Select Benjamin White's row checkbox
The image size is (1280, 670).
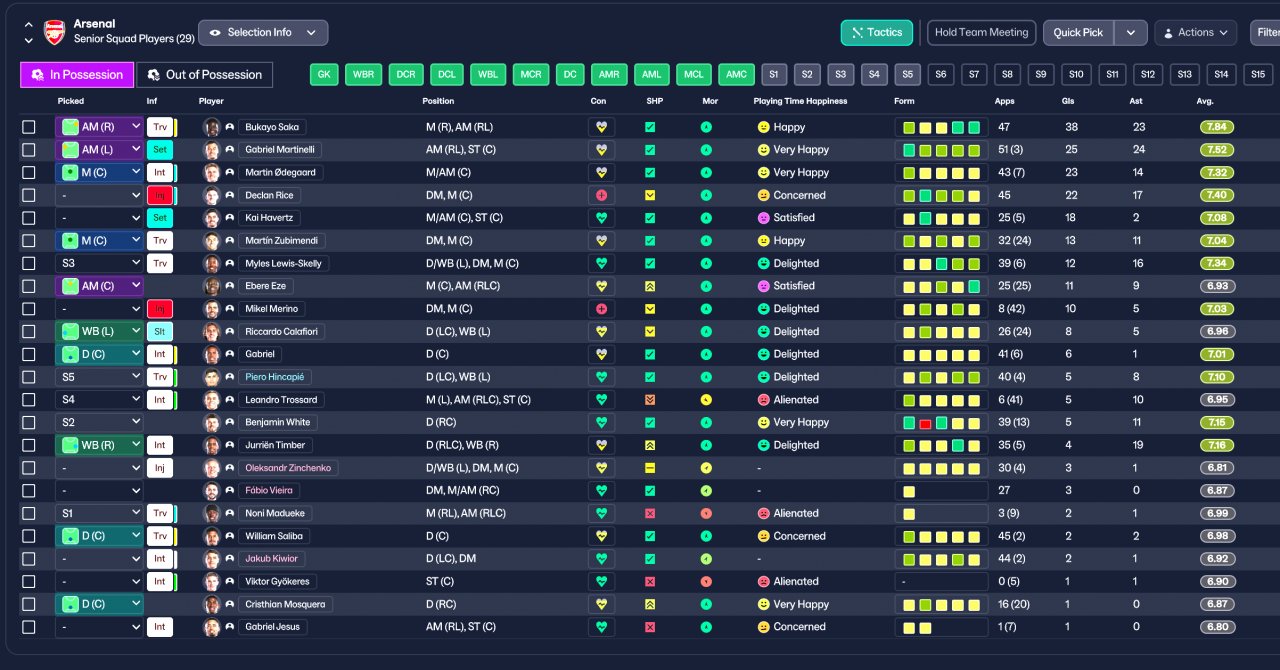point(29,422)
